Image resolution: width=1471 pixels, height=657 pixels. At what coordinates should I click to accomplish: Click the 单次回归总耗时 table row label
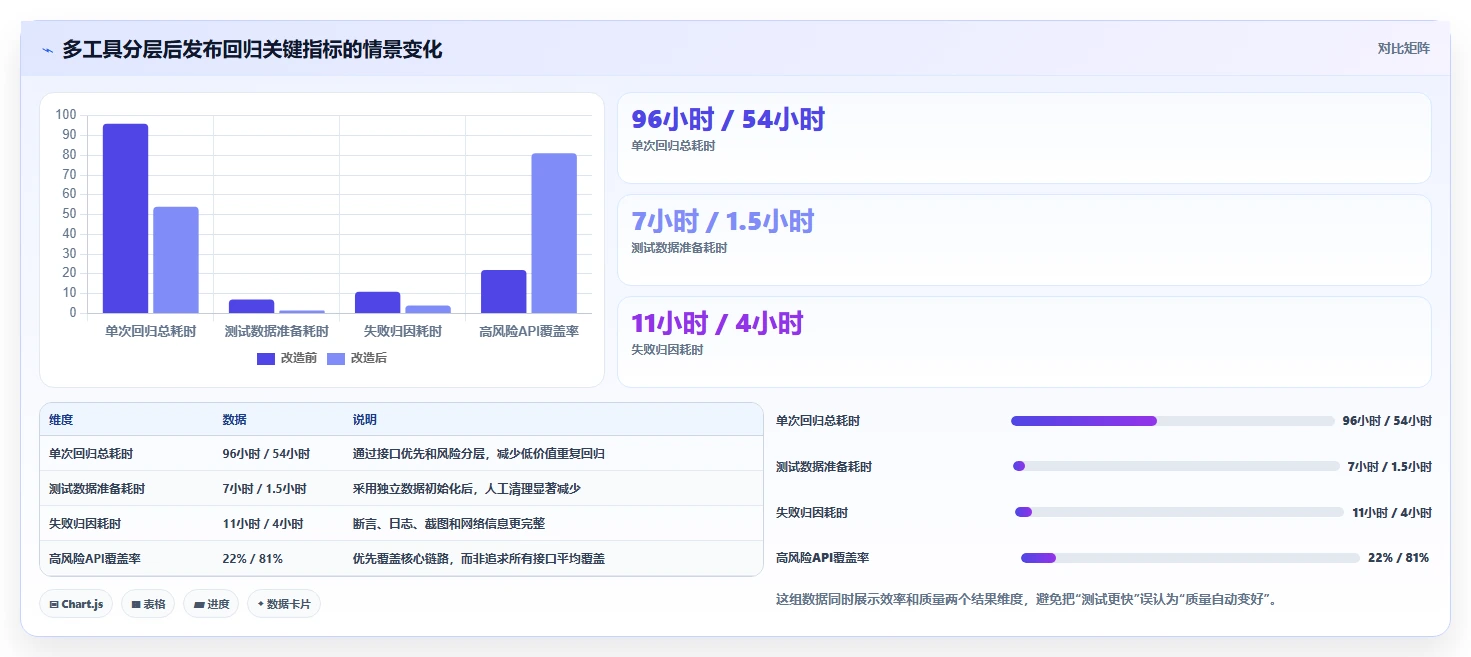[x=91, y=454]
